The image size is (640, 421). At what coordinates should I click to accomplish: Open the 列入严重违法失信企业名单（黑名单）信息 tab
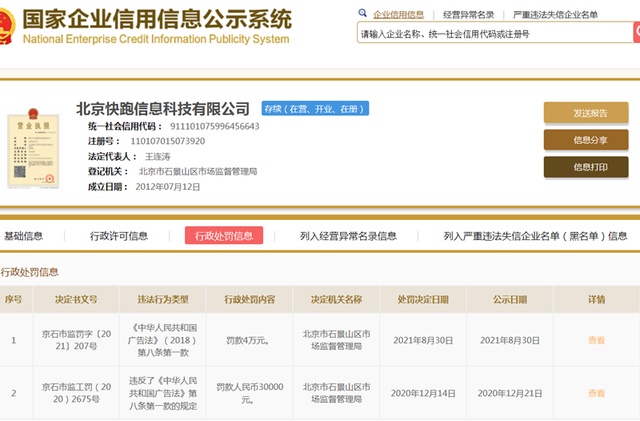coord(535,236)
